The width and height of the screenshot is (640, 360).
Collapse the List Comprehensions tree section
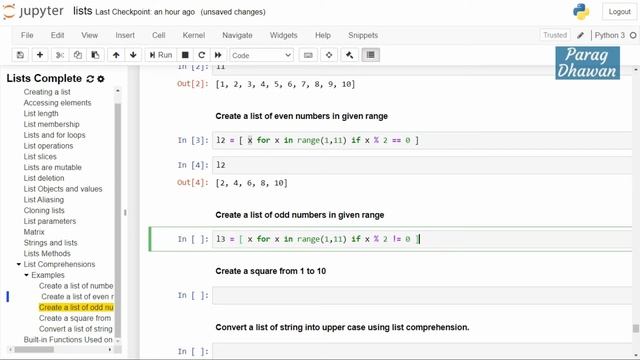coord(19,264)
